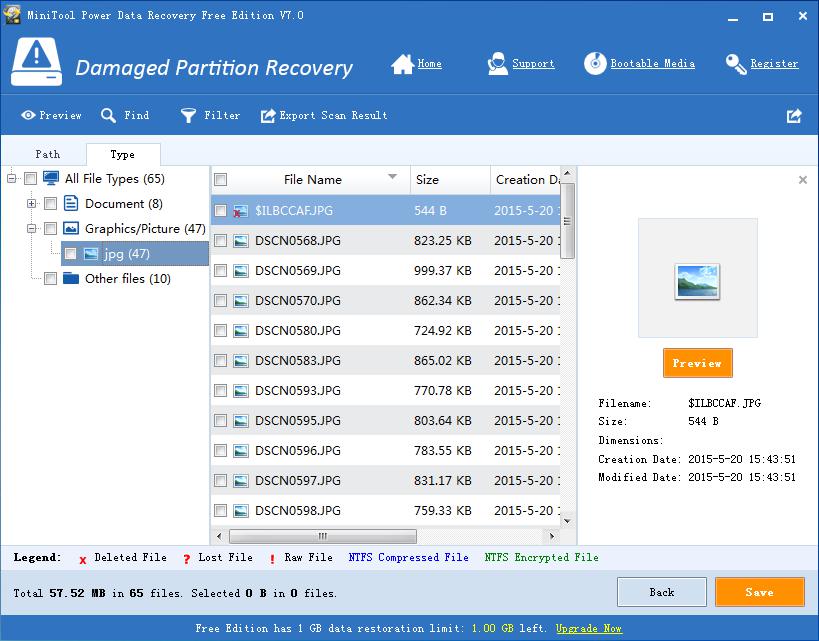Click the image icon of DSCN0596.JPG
Viewport: 819px width, 641px height.
click(x=241, y=451)
